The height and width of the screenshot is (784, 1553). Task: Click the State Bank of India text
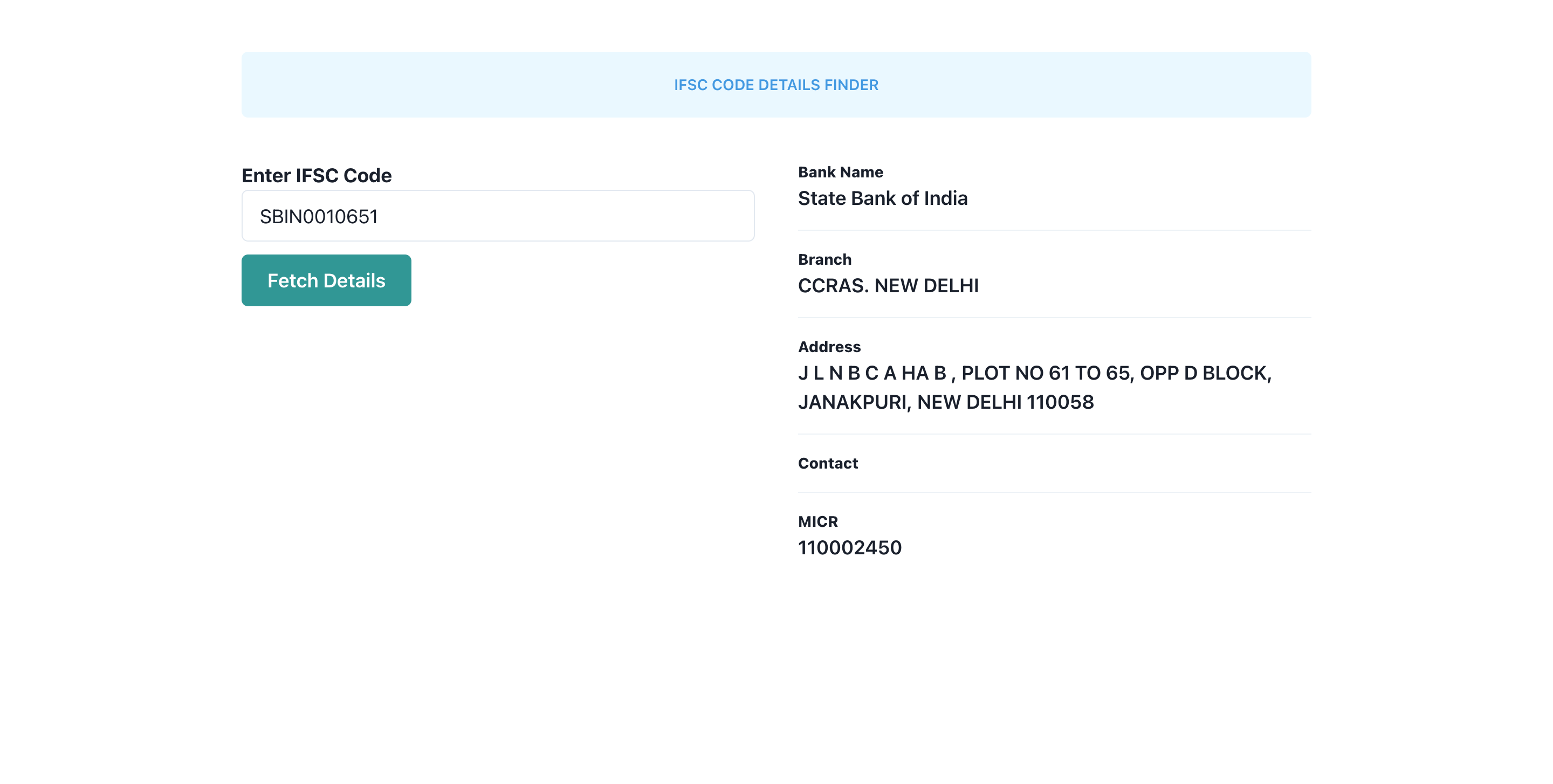pos(883,198)
